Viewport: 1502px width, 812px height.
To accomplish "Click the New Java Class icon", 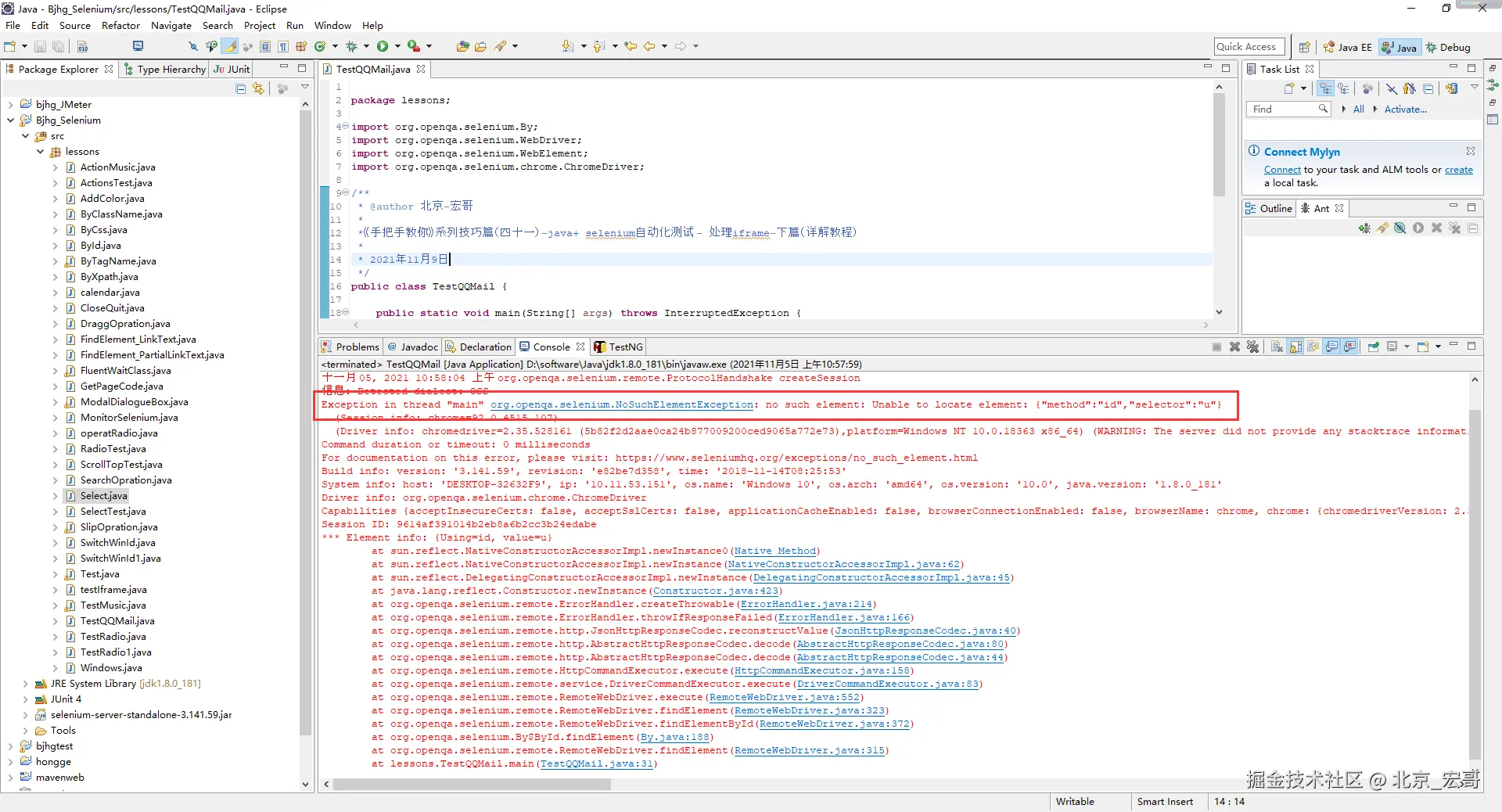I will coord(320,47).
